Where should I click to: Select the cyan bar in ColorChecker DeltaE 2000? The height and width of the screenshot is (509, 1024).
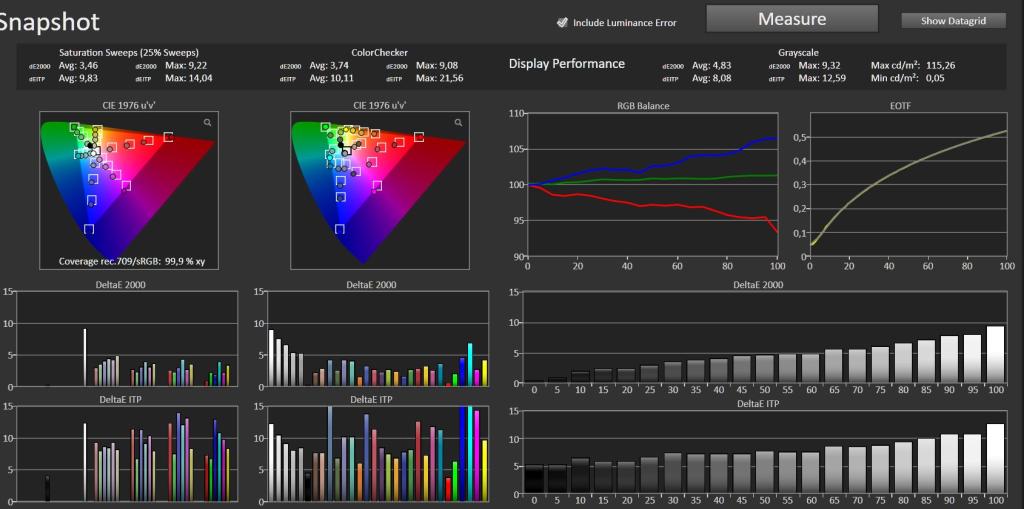coord(470,364)
